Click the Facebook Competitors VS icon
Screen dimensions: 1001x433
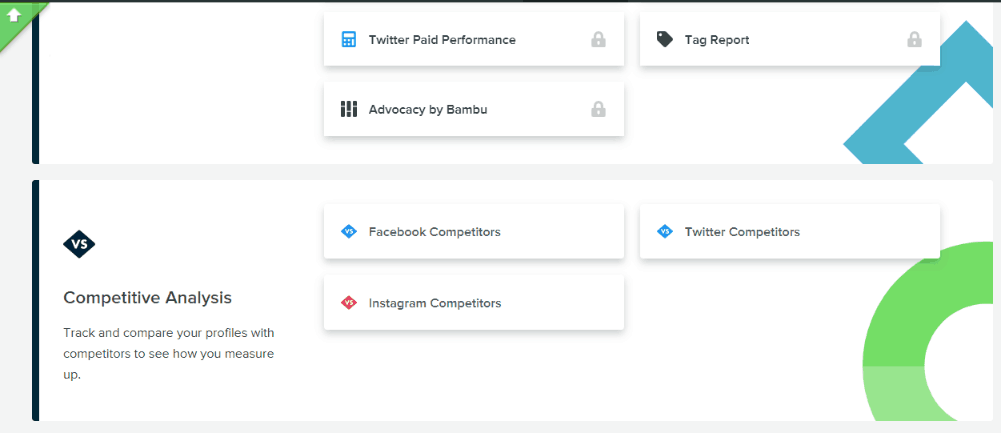point(349,231)
